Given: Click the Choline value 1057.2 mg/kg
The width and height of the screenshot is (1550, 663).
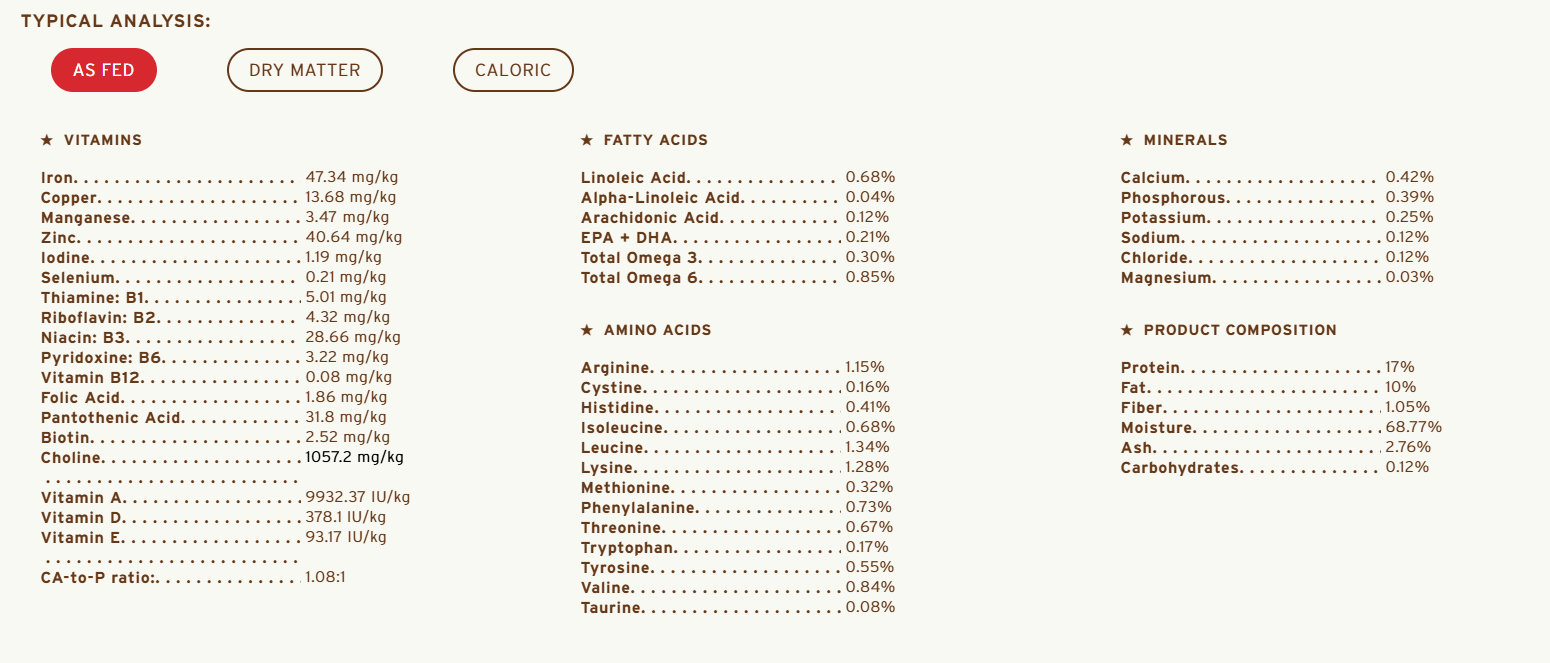Looking at the screenshot, I should [x=354, y=457].
